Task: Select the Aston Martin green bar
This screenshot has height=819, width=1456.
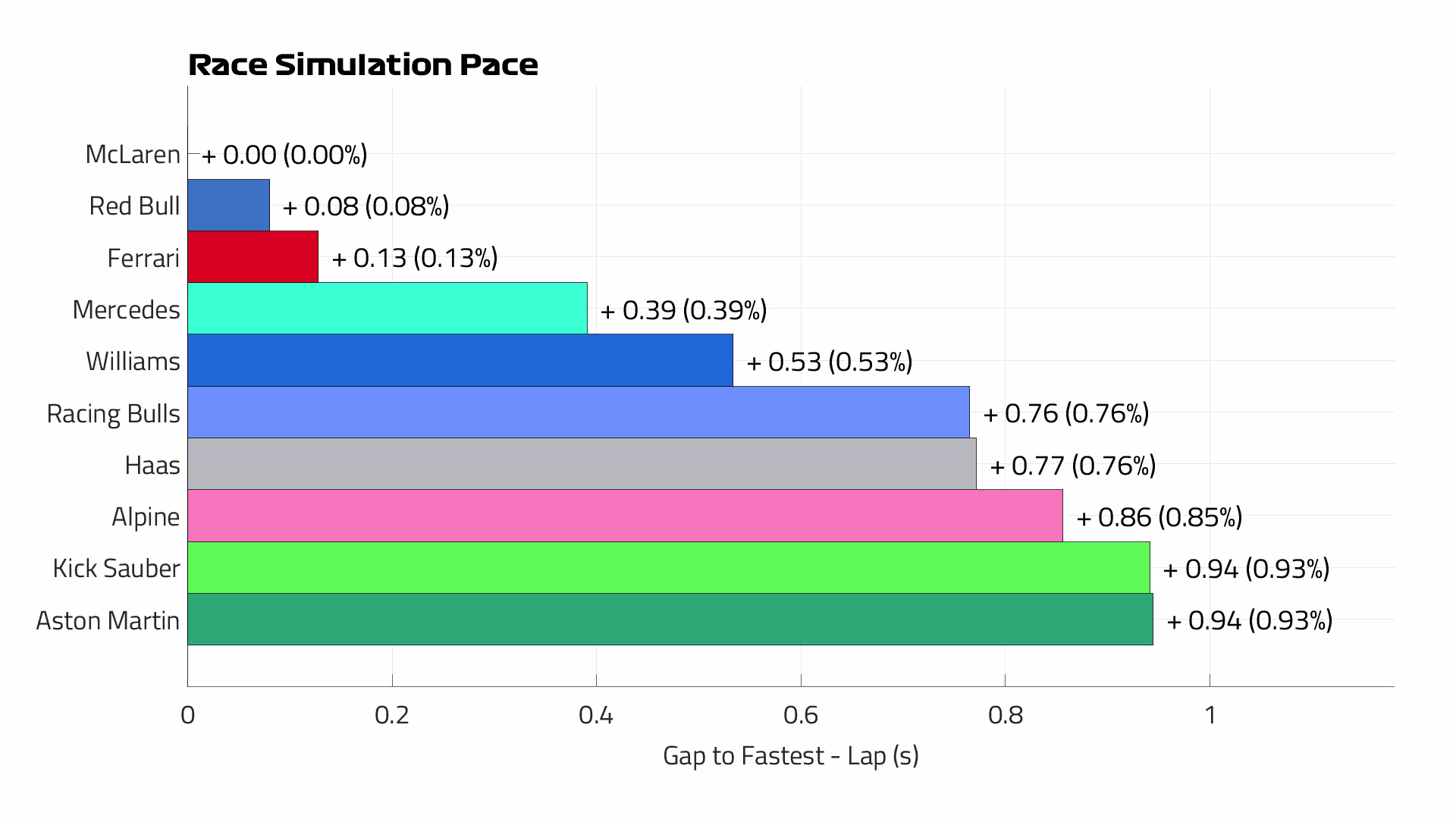Action: click(x=670, y=620)
